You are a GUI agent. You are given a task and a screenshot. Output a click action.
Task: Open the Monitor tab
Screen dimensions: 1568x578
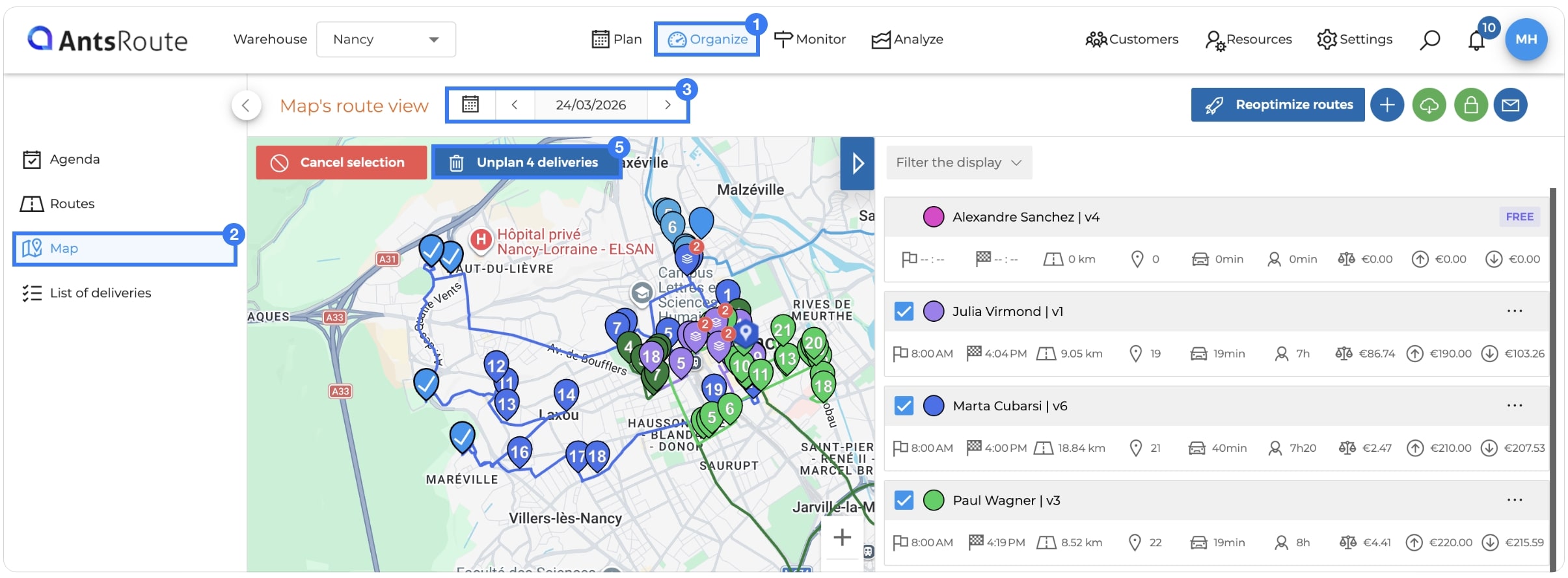810,39
